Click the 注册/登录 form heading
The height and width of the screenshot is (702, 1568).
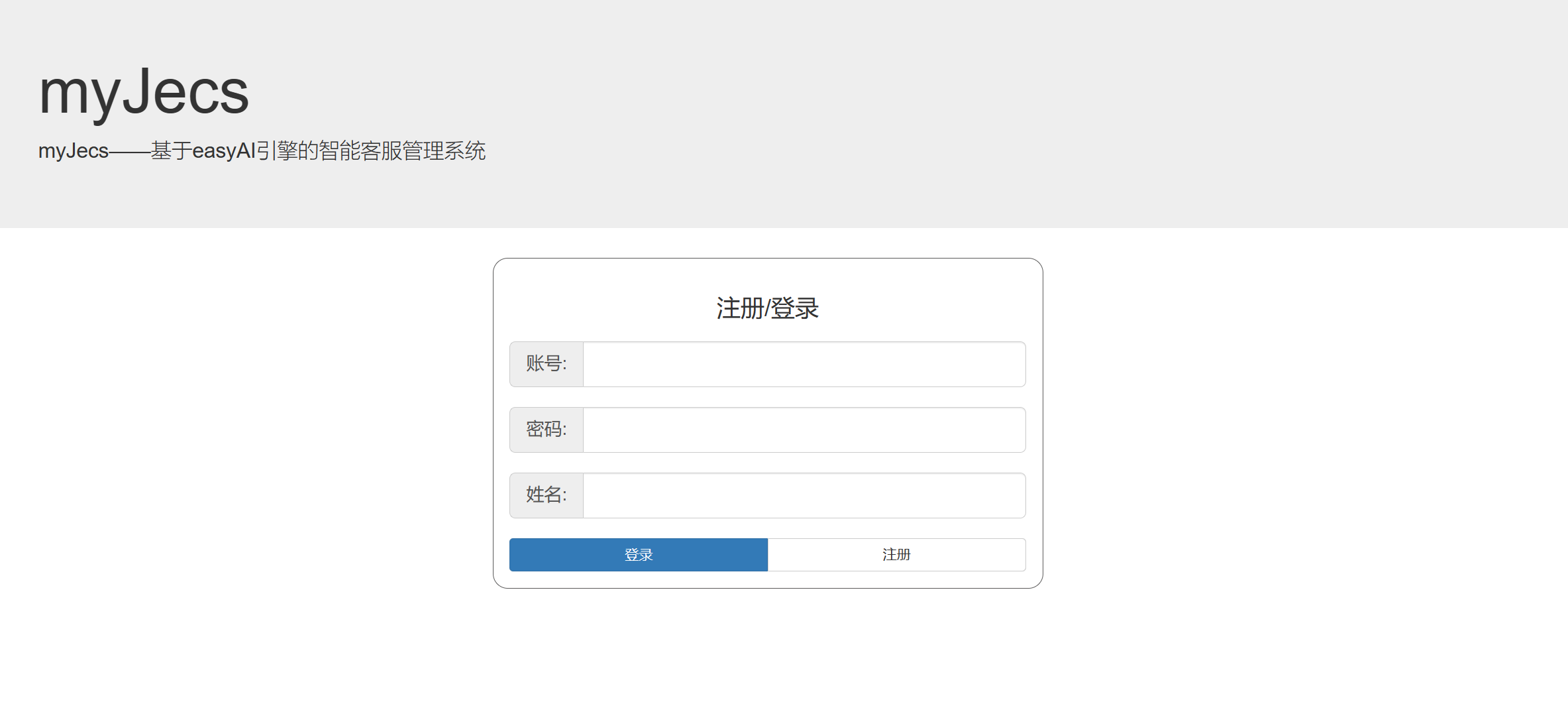[x=767, y=309]
